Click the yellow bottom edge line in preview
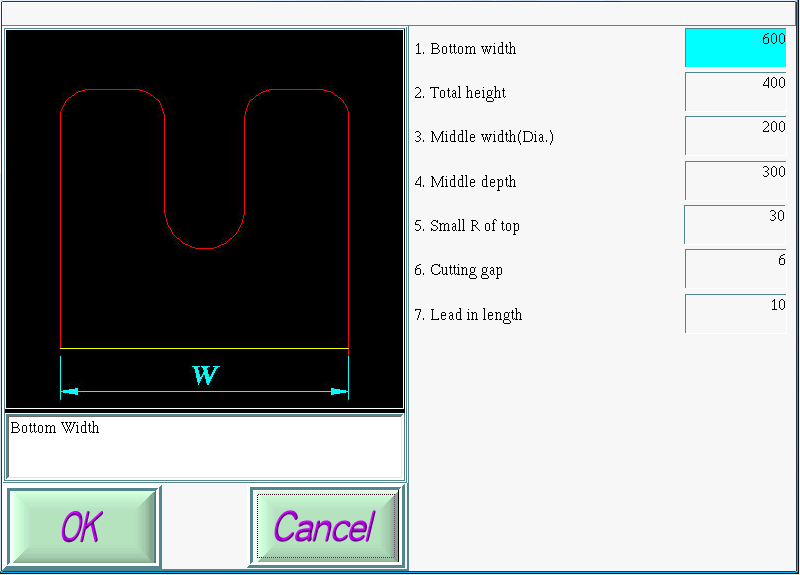This screenshot has width=800, height=575. tap(205, 349)
